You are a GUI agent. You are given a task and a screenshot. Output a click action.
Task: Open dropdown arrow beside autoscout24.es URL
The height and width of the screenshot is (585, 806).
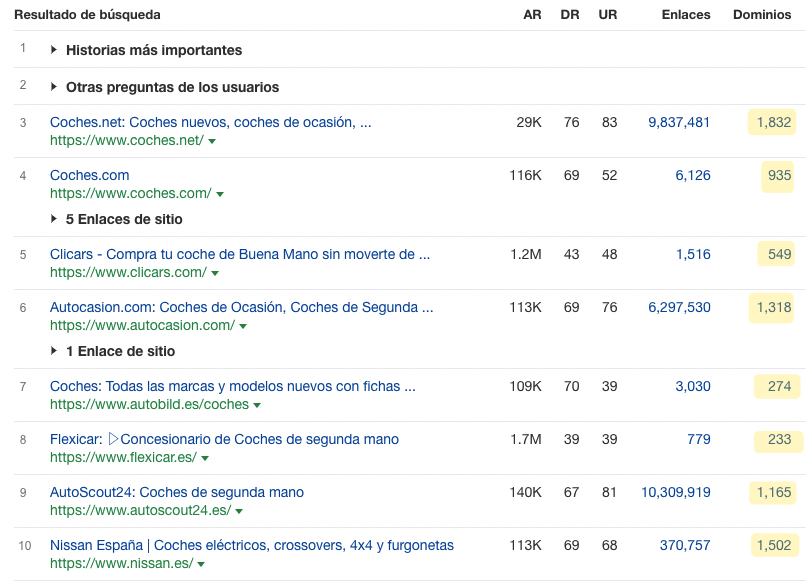click(x=239, y=511)
